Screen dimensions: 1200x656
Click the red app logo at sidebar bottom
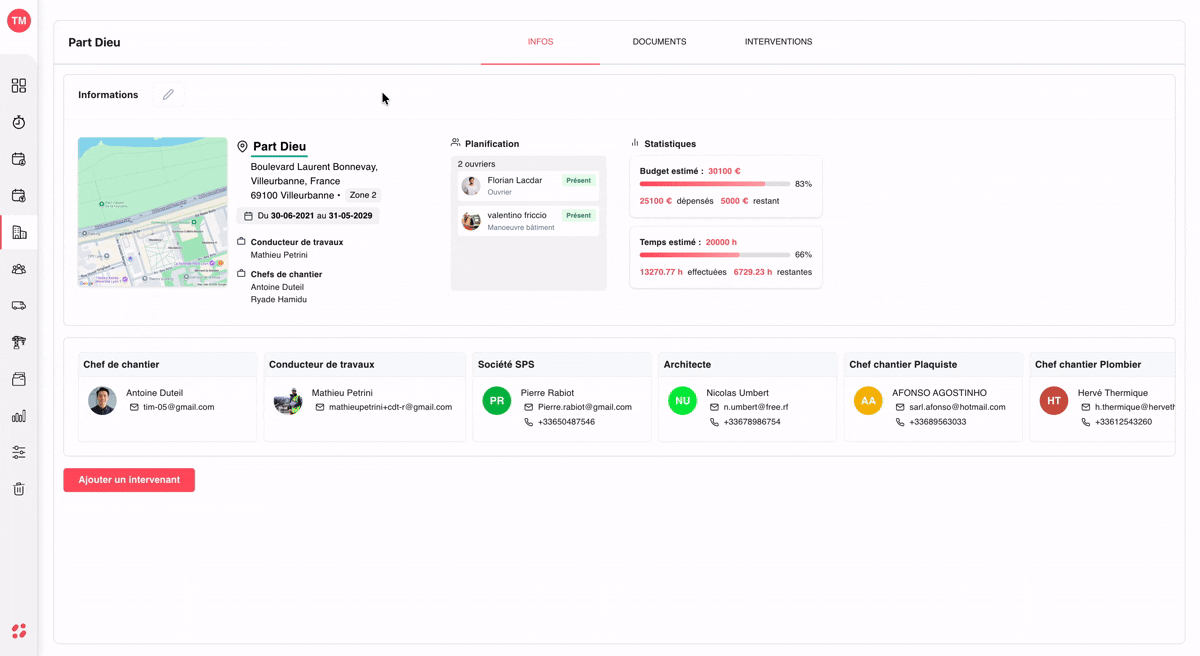(x=19, y=631)
